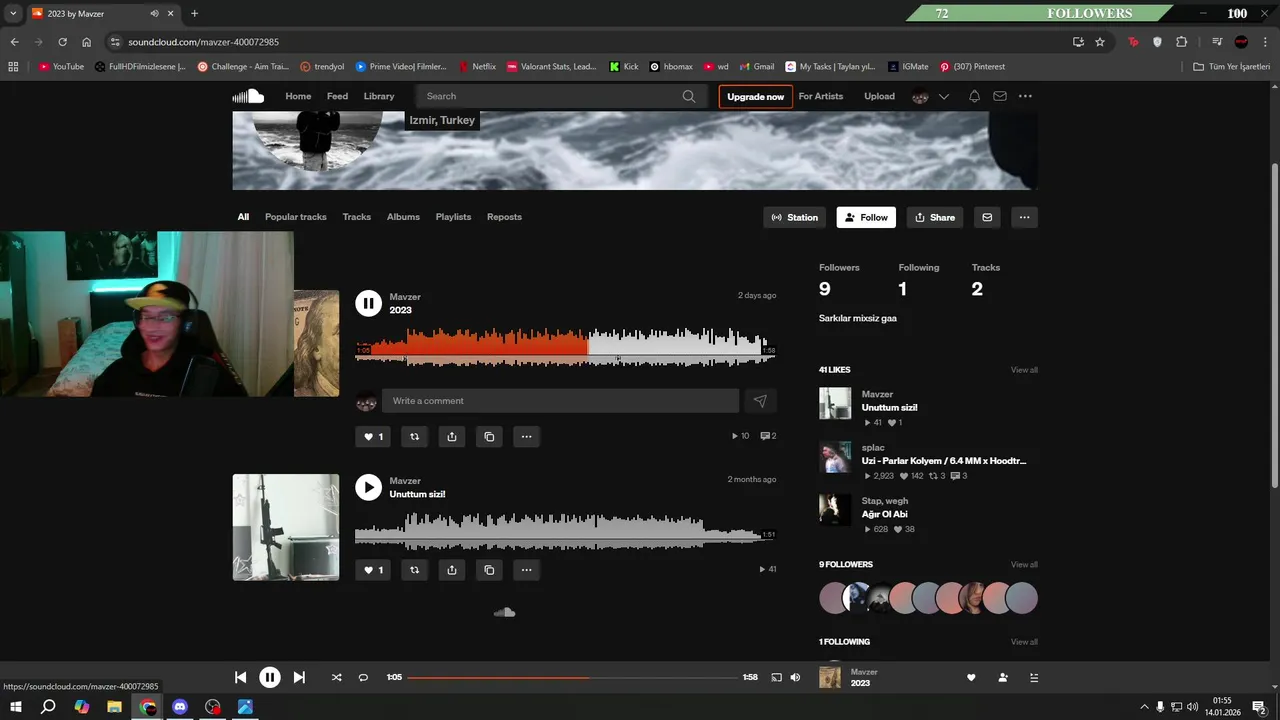This screenshot has width=1280, height=720.
Task: Open the For Artists link
Action: 821,96
